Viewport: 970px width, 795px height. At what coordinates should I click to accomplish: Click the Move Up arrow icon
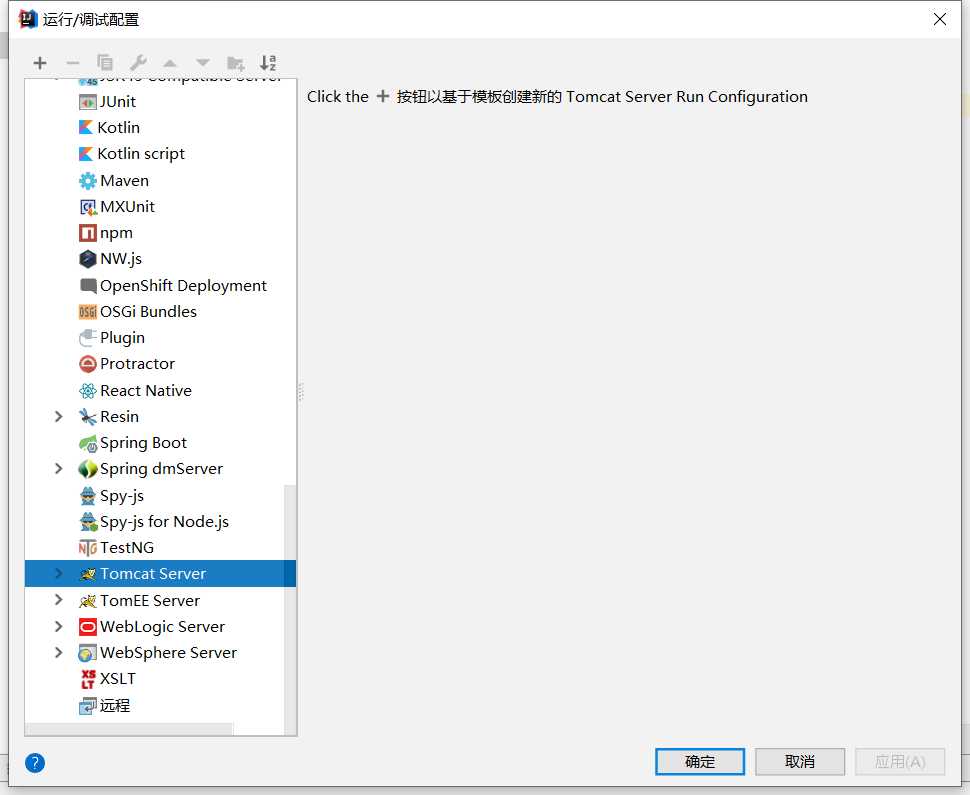pyautogui.click(x=170, y=63)
